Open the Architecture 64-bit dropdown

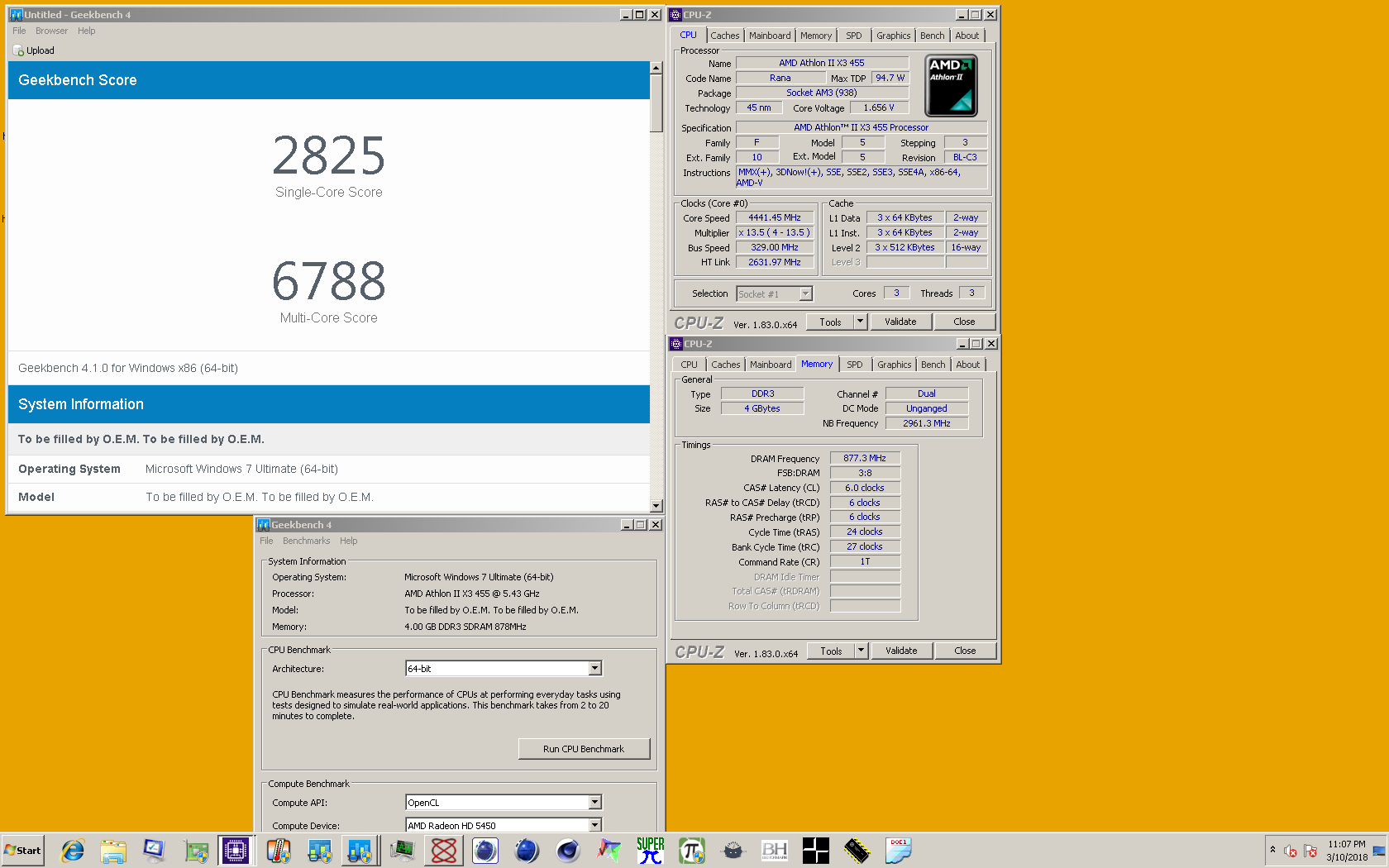point(594,668)
